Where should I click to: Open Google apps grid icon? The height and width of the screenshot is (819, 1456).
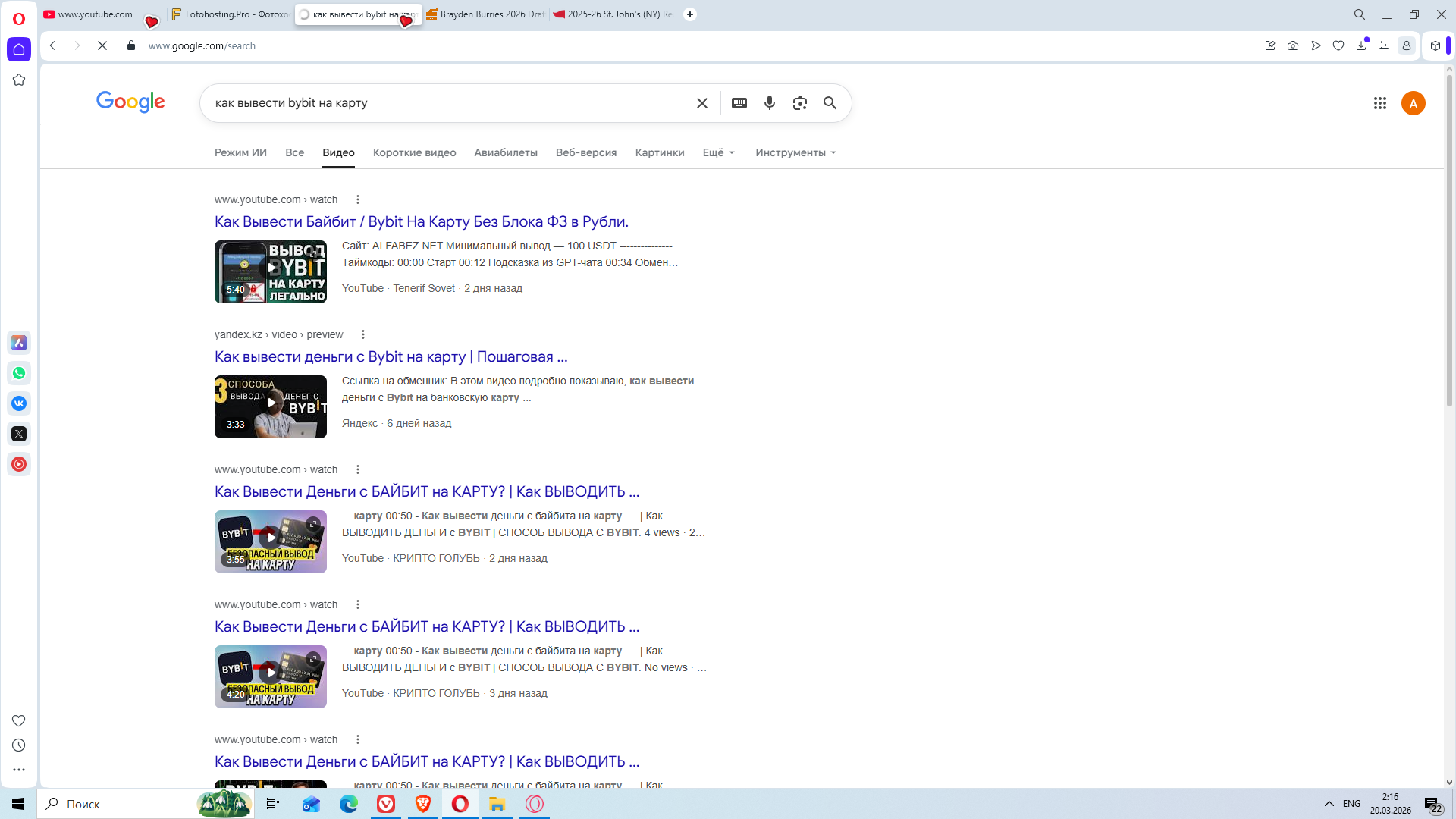(x=1379, y=103)
